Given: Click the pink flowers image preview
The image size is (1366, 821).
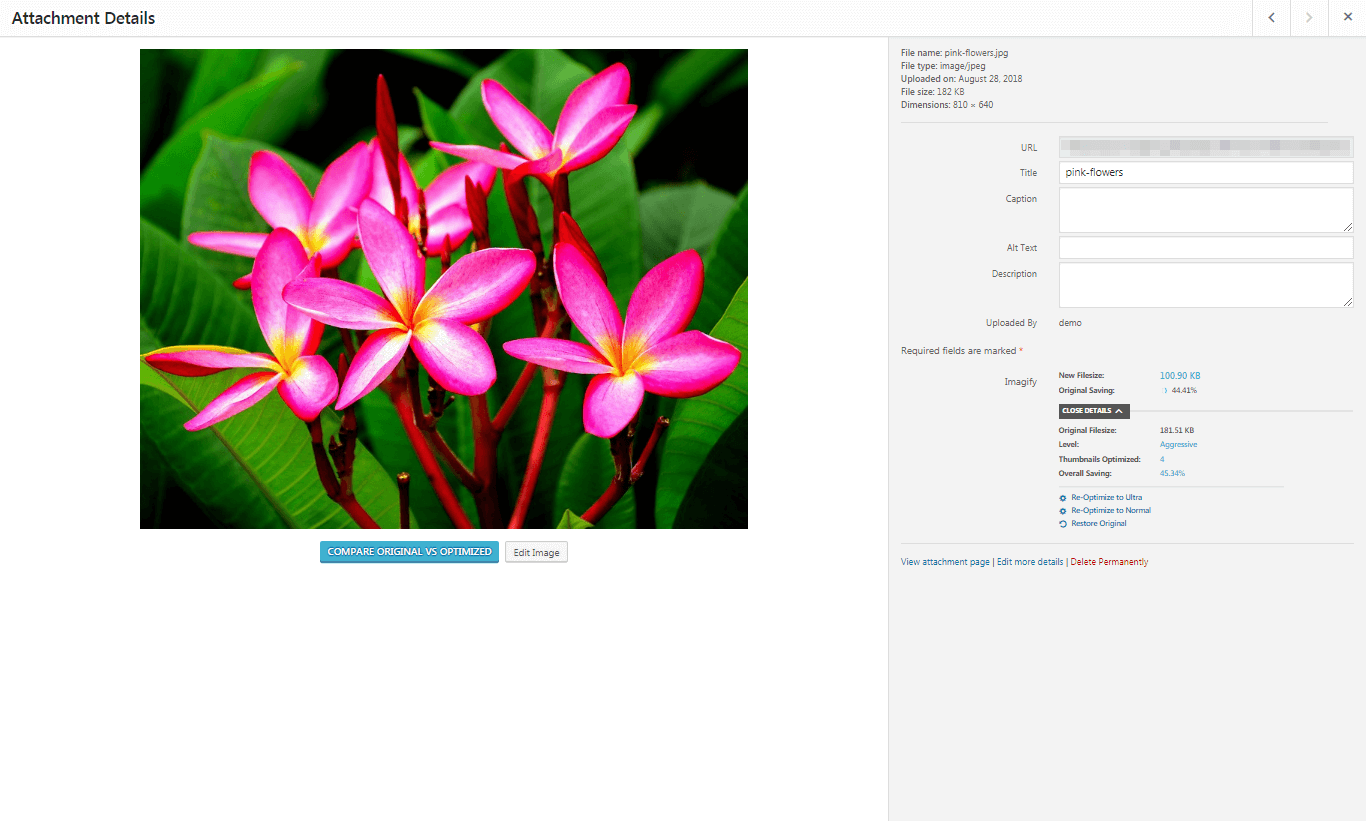Looking at the screenshot, I should click(x=443, y=288).
